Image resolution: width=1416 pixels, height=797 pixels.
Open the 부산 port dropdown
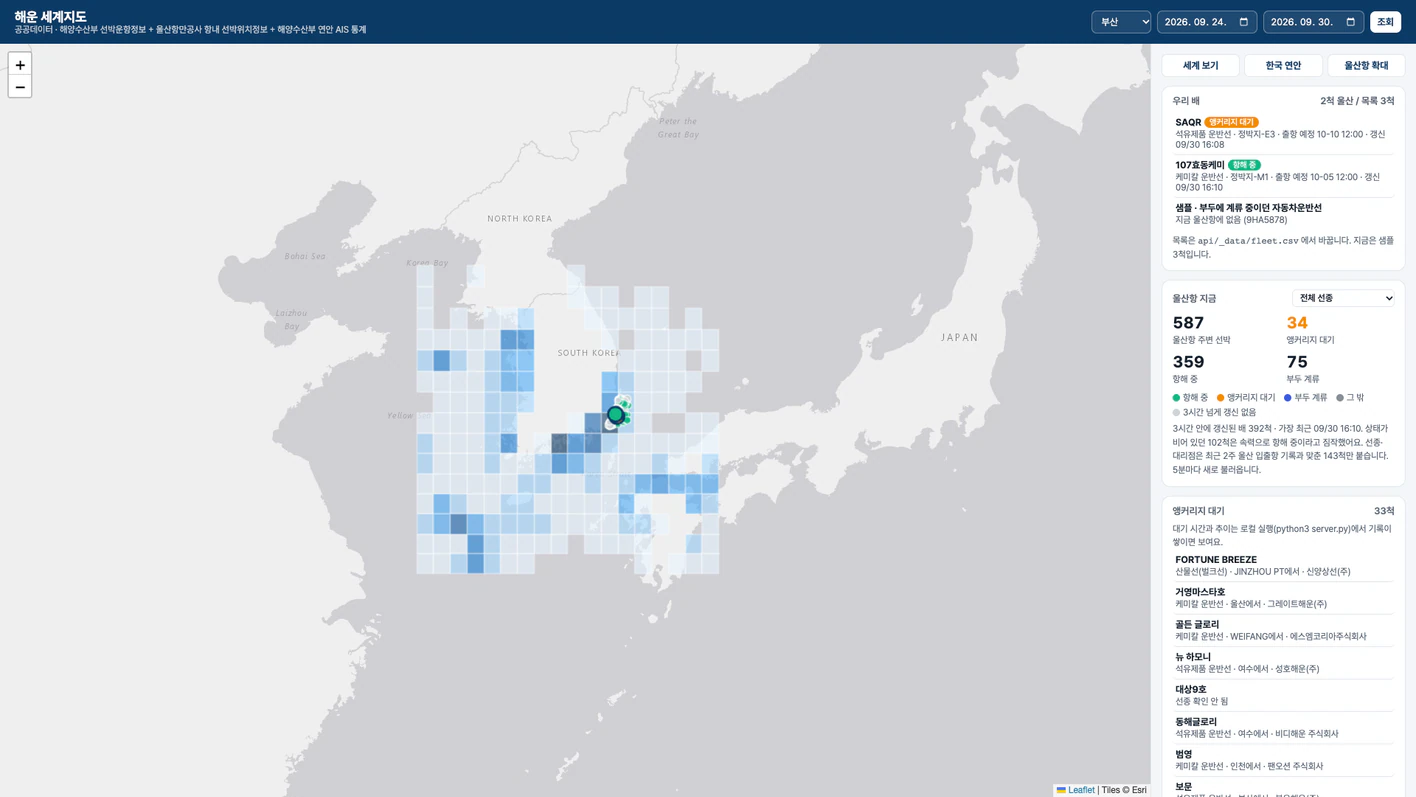point(1121,22)
